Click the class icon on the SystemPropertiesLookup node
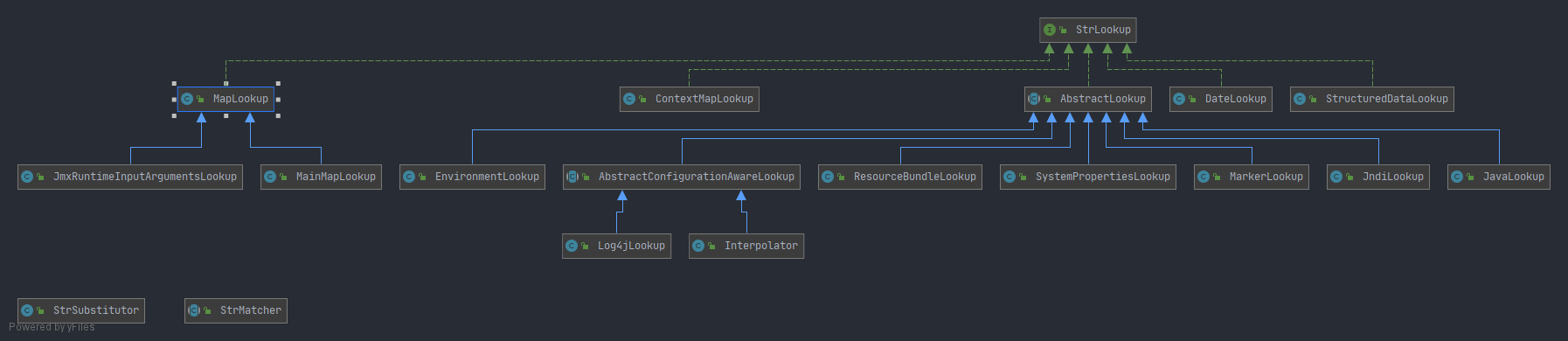1568x341 pixels. tap(1009, 177)
